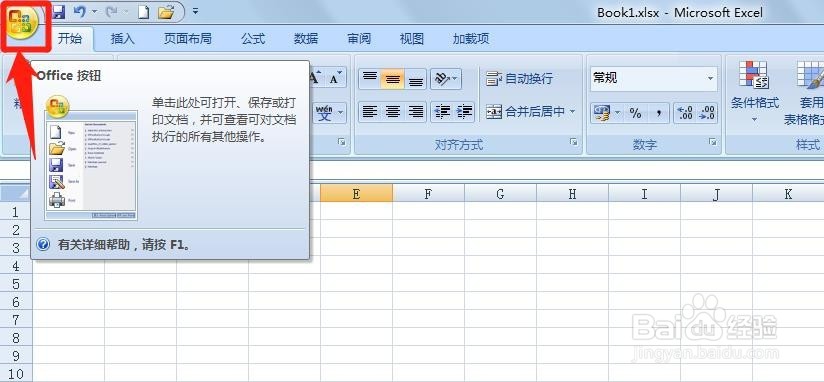
Task: Go to the 数据 tab
Action: (306, 38)
